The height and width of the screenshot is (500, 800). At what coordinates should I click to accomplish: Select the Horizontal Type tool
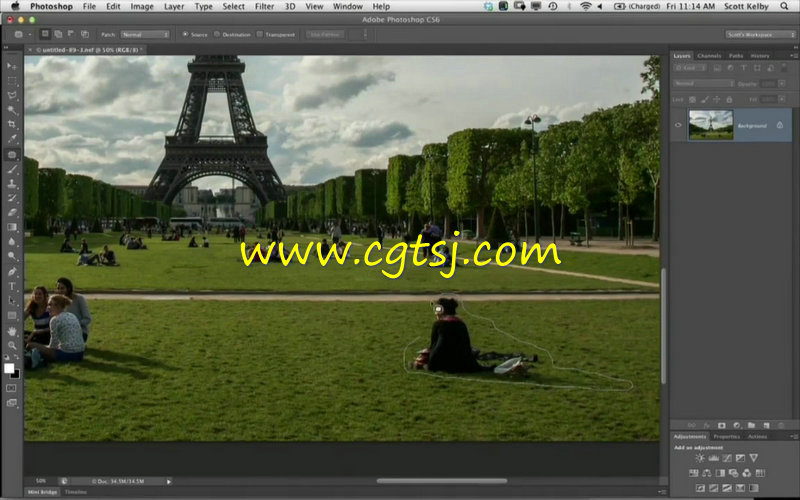coord(12,286)
